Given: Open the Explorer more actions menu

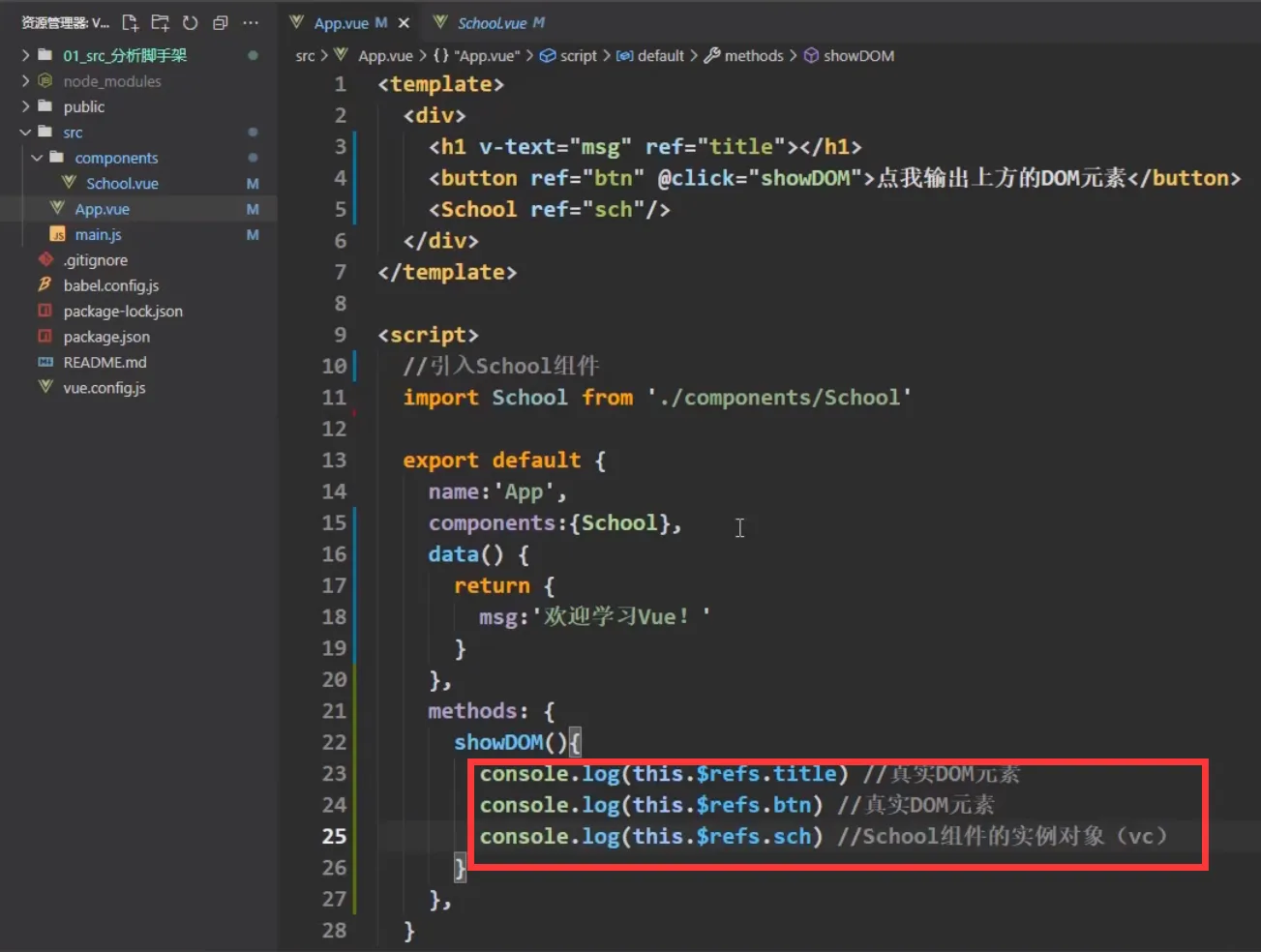Looking at the screenshot, I should [x=251, y=22].
